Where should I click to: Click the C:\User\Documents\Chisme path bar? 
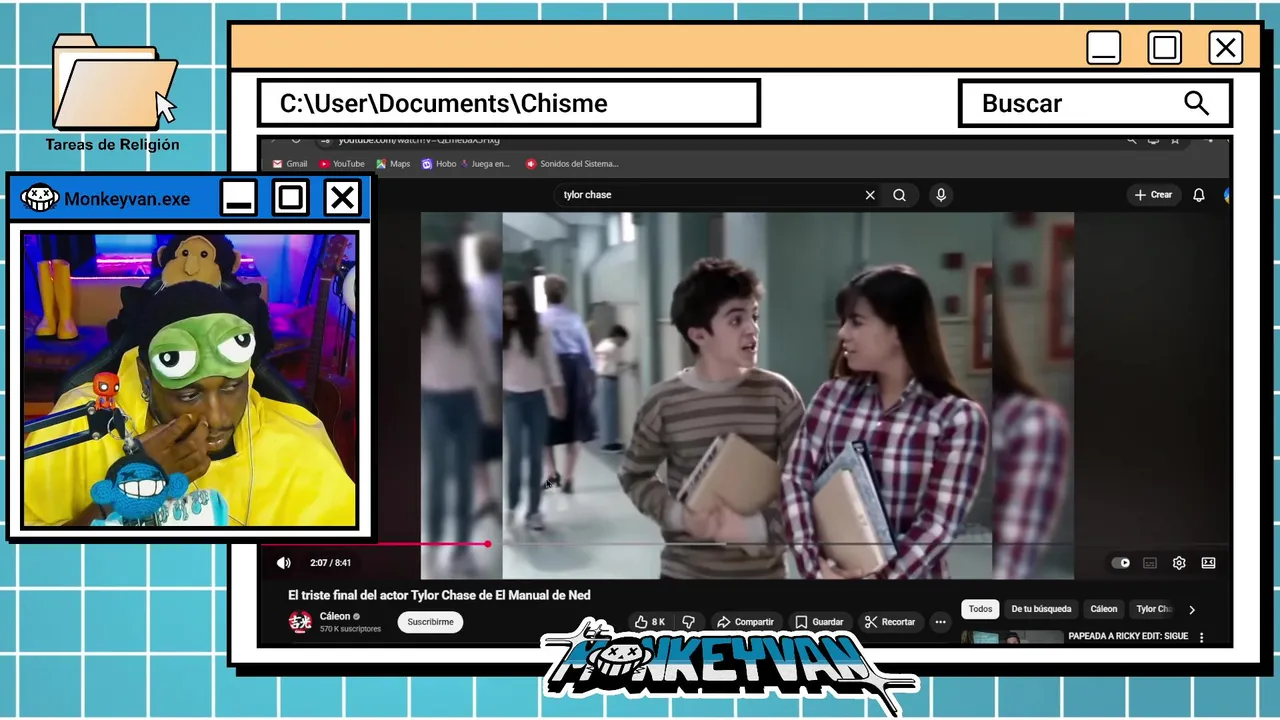[509, 103]
